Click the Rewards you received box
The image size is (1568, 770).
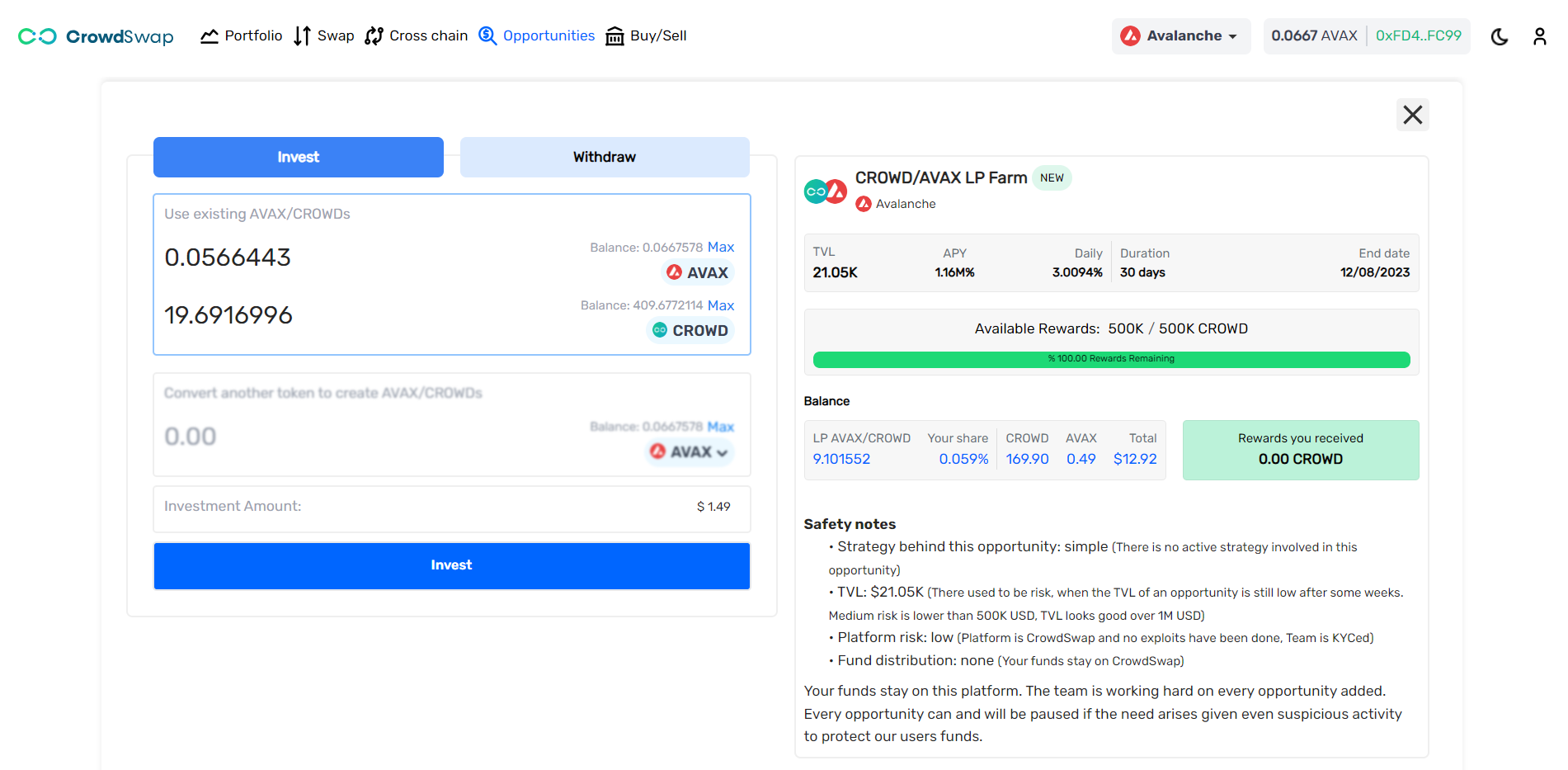(1301, 450)
